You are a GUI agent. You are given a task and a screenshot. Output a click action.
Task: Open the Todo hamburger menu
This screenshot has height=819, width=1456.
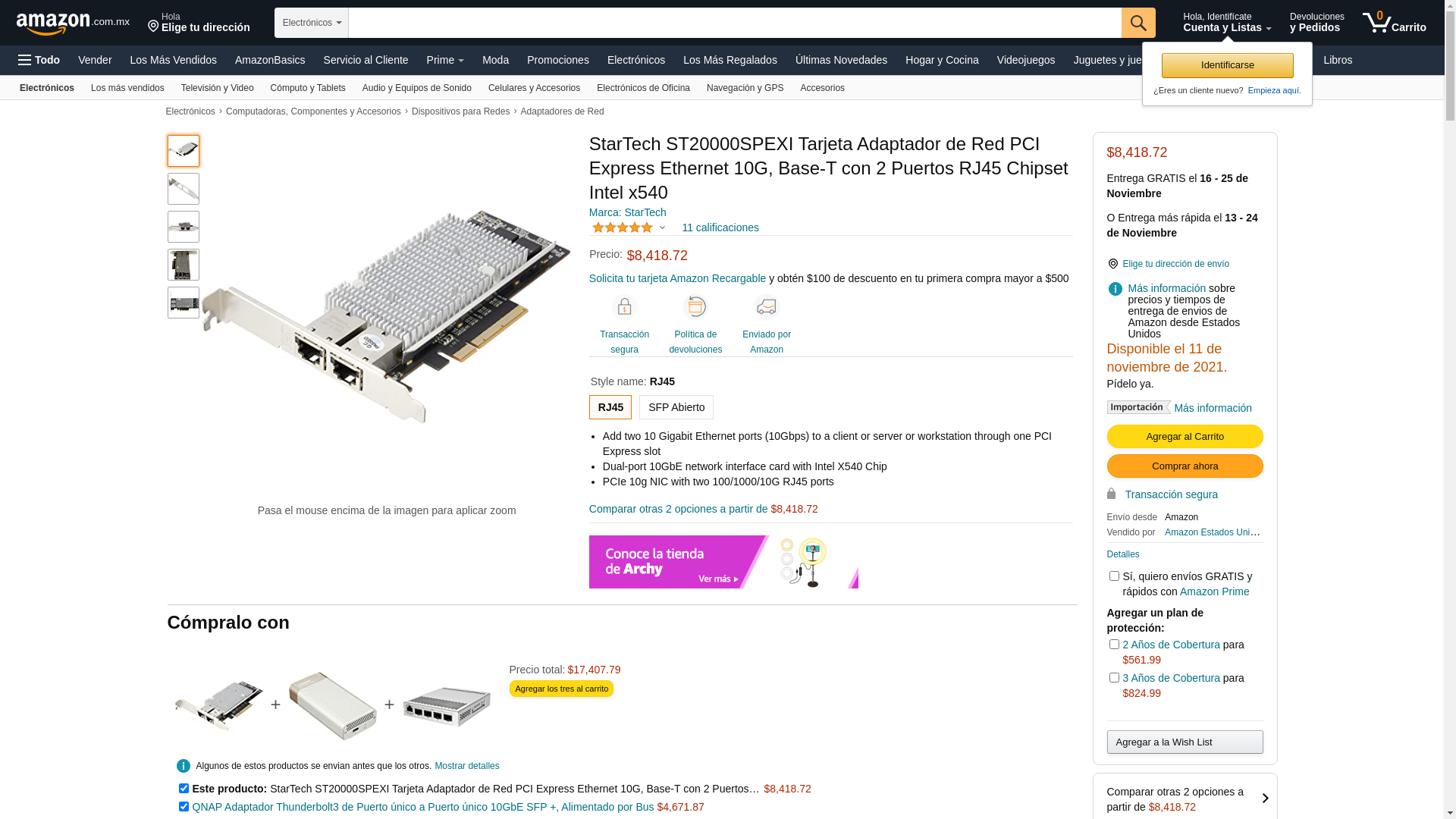pos(39,60)
